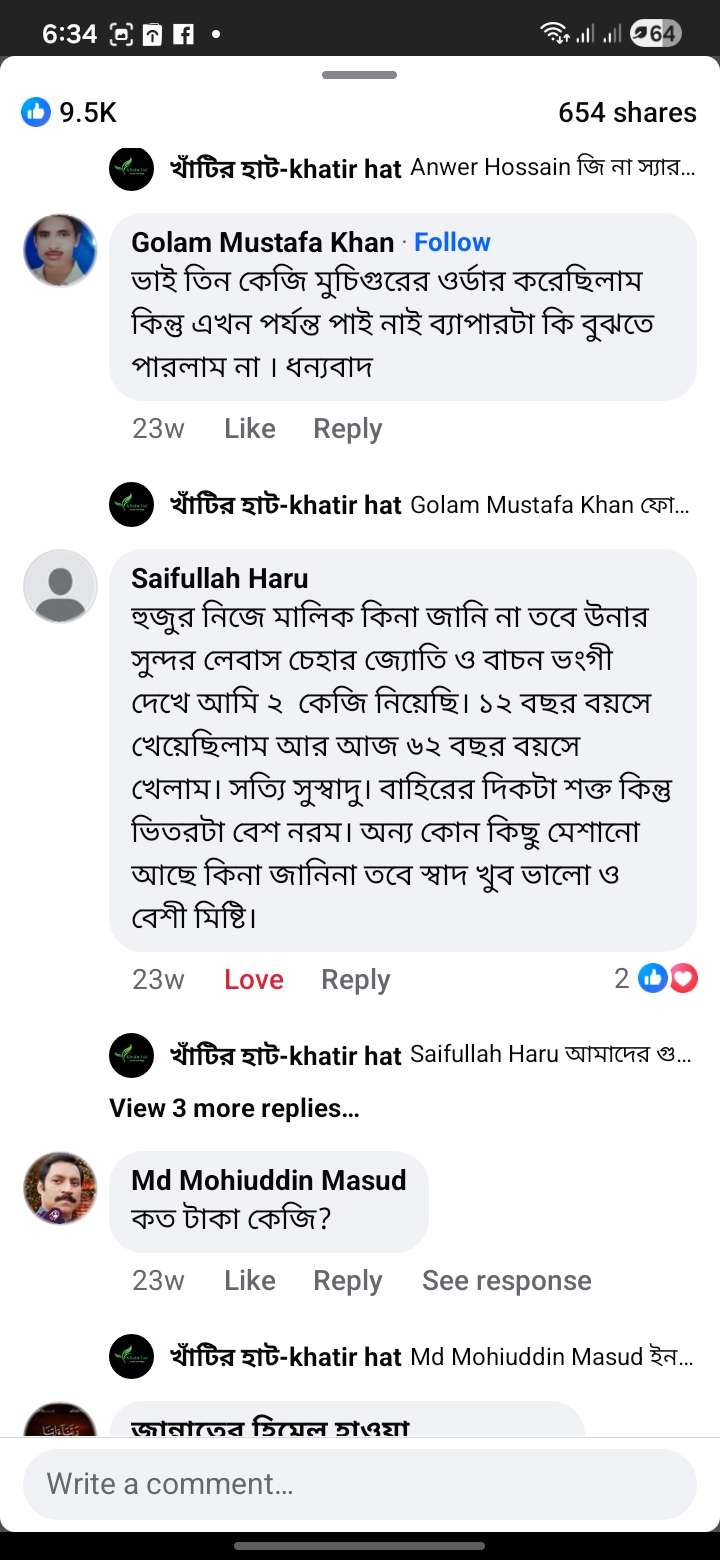Image resolution: width=720 pixels, height=1560 pixels.
Task: Tap the drag handle atop comments sheet
Action: click(x=360, y=75)
